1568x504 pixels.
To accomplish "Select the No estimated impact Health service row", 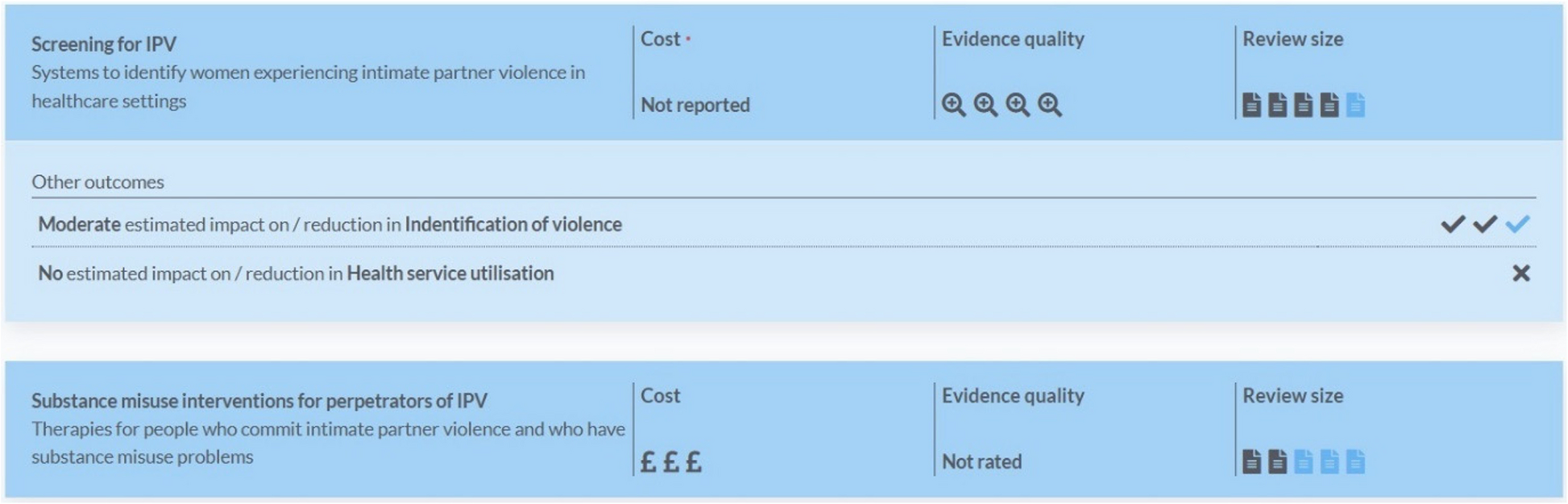I will [784, 273].
